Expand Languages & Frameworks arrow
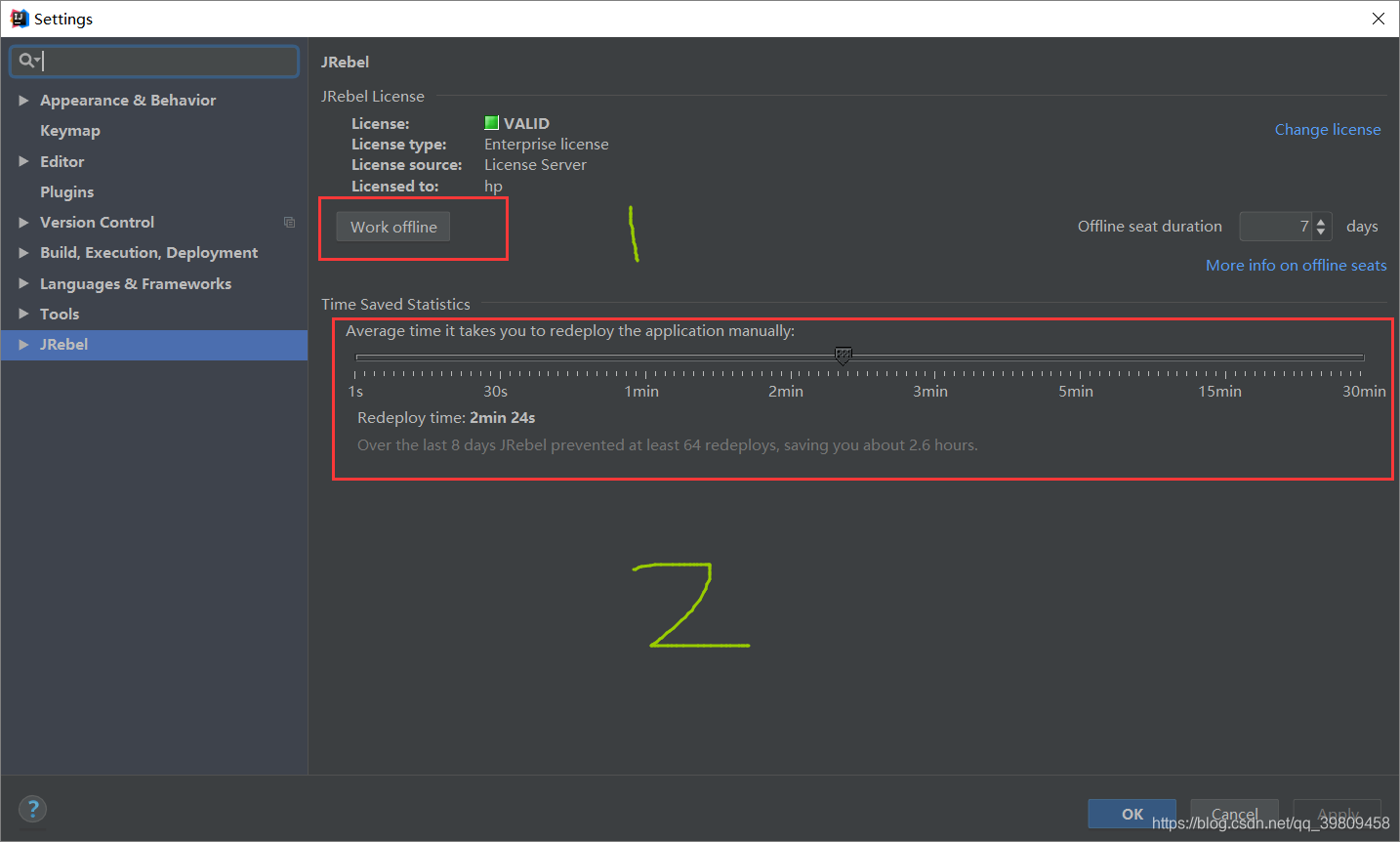The height and width of the screenshot is (842, 1400). (x=23, y=284)
